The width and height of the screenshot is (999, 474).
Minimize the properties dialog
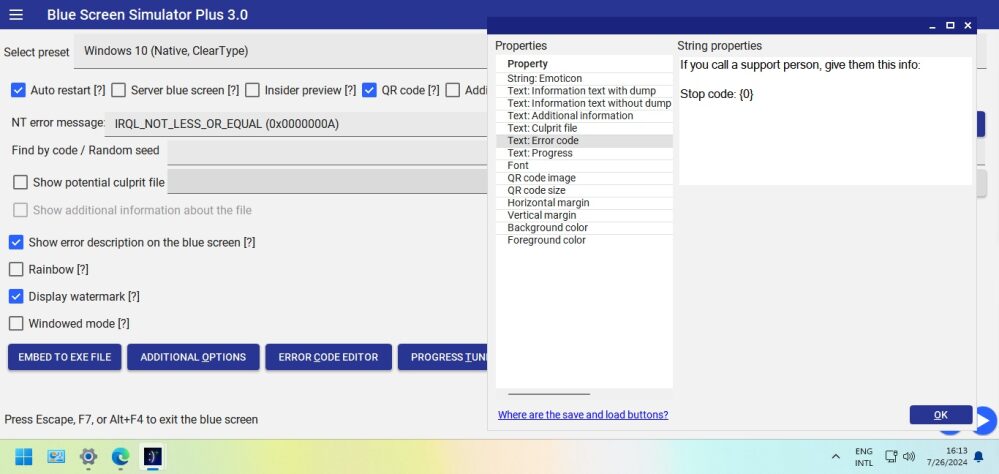pyautogui.click(x=933, y=25)
